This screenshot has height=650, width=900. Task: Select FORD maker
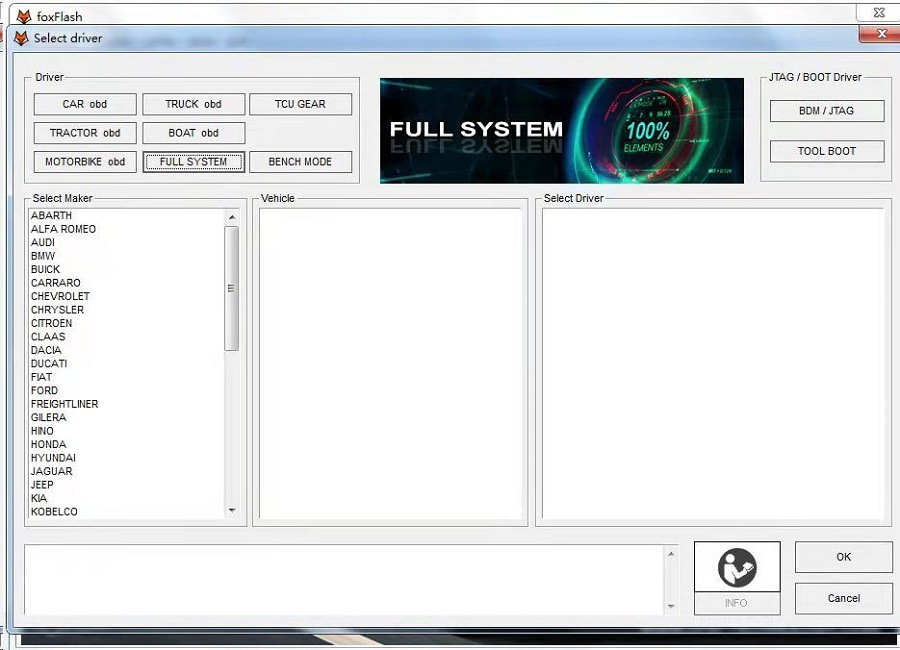(x=44, y=390)
